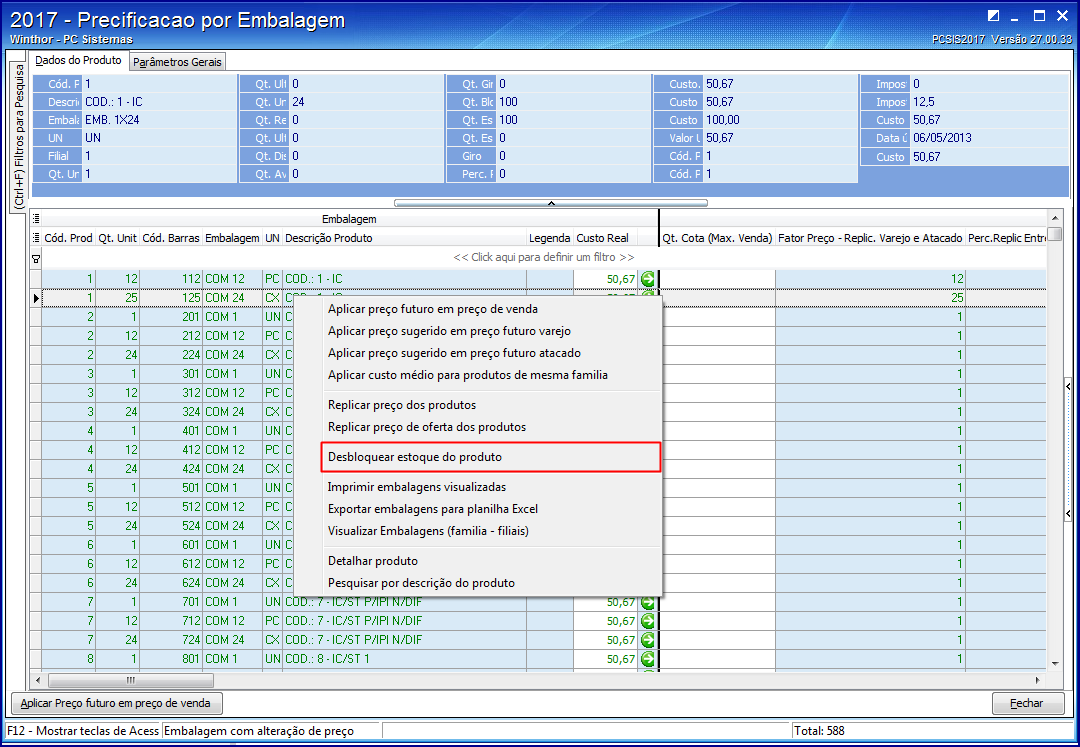Collapse the product data panel using center bar
This screenshot has height=747, width=1080.
[x=551, y=203]
